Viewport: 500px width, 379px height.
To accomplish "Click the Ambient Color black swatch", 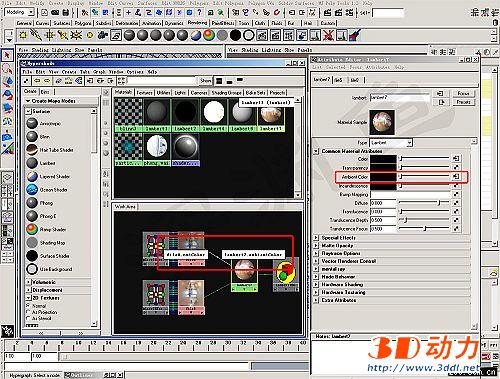I will pos(383,177).
